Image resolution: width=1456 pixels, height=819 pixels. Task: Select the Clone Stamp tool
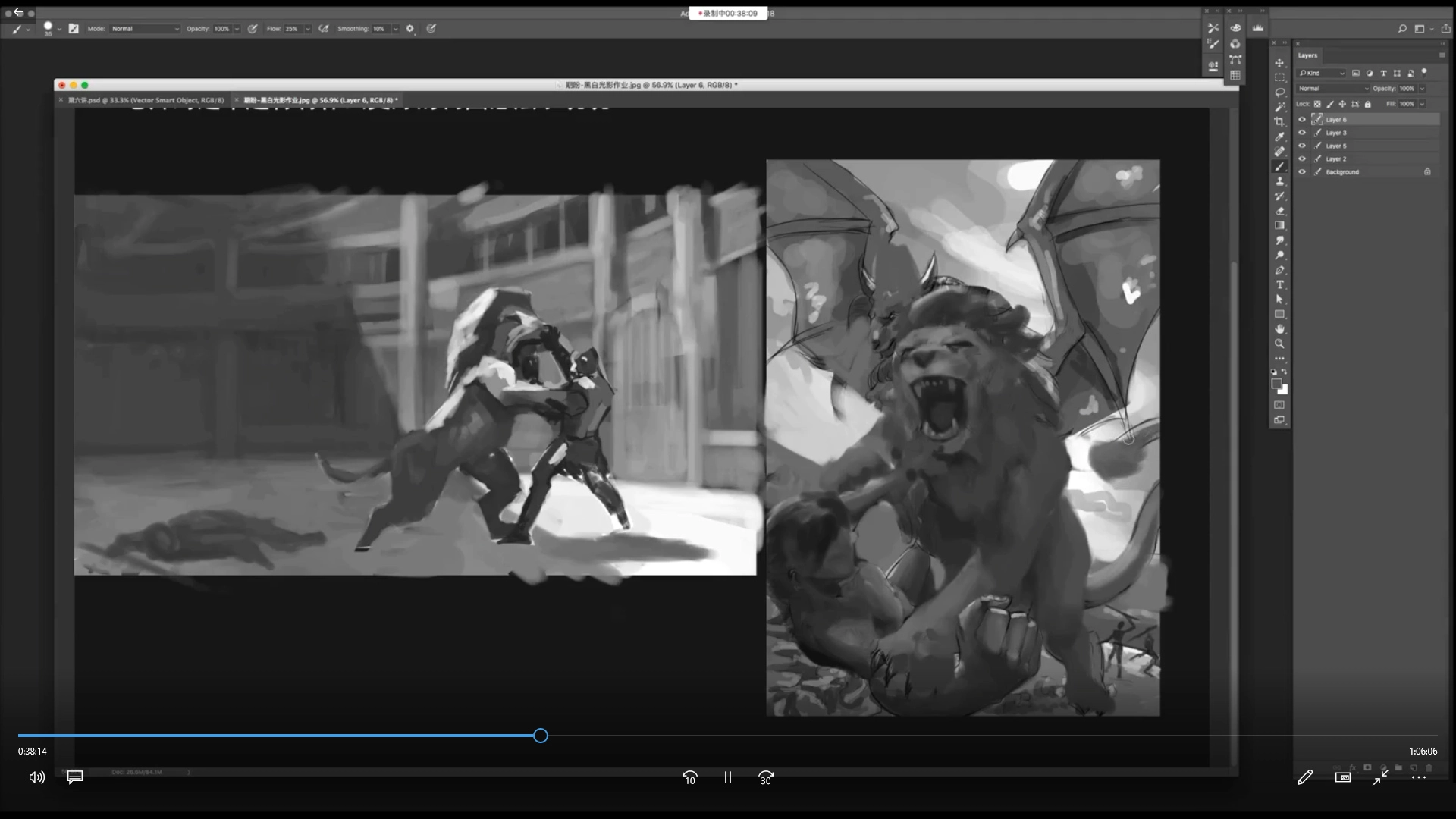click(1279, 181)
